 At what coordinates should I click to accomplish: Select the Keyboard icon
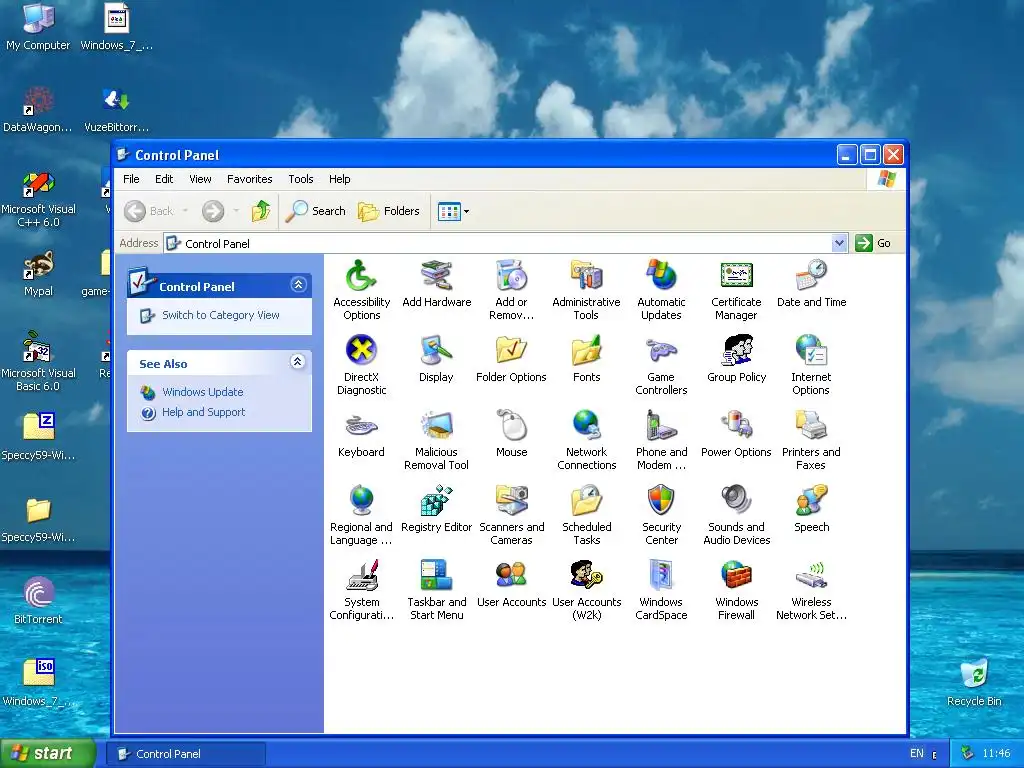361,434
